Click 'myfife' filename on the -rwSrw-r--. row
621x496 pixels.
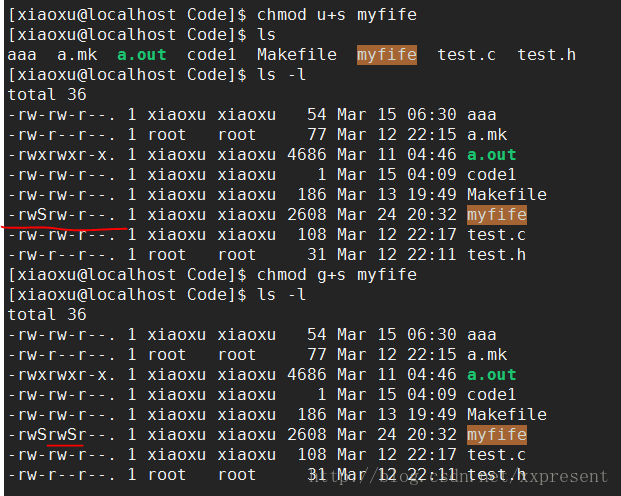click(x=497, y=215)
